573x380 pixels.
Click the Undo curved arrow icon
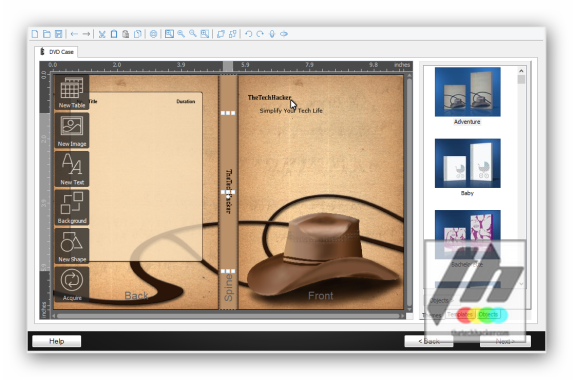[x=248, y=34]
